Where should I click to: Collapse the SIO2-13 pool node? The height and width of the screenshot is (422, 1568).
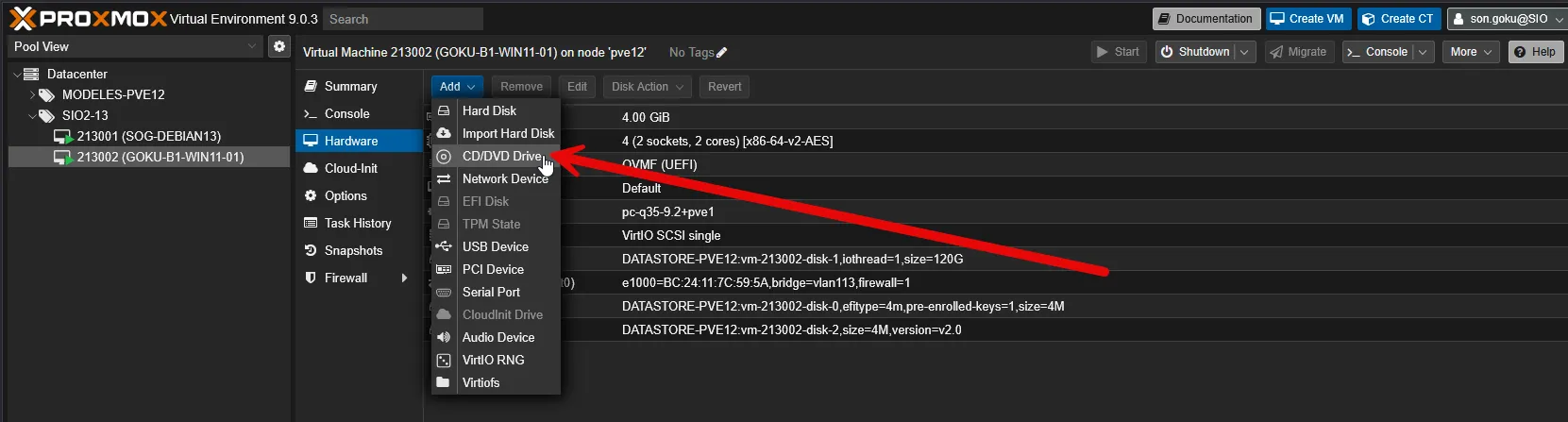pos(32,116)
